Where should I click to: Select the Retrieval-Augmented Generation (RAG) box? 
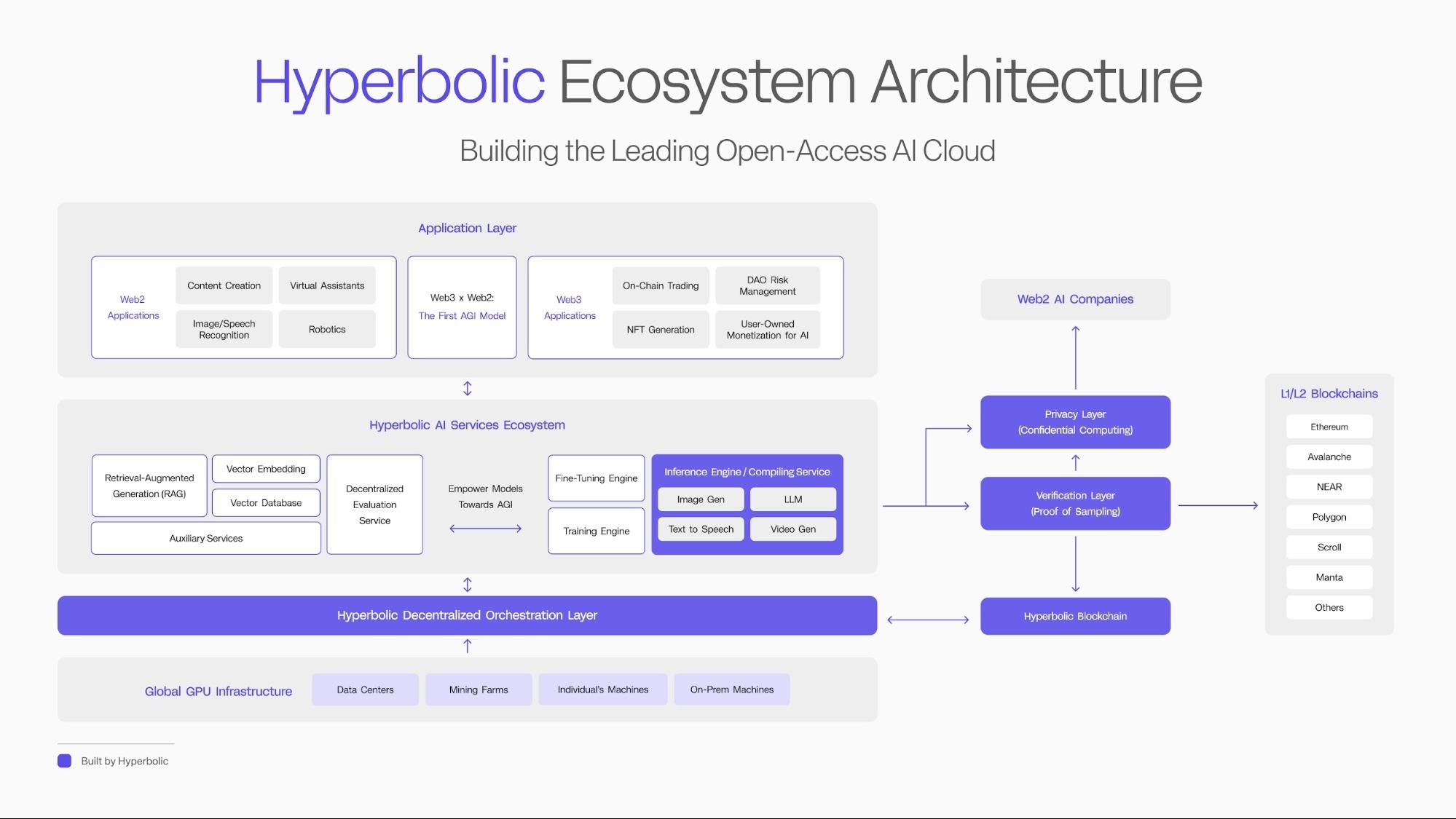point(149,486)
